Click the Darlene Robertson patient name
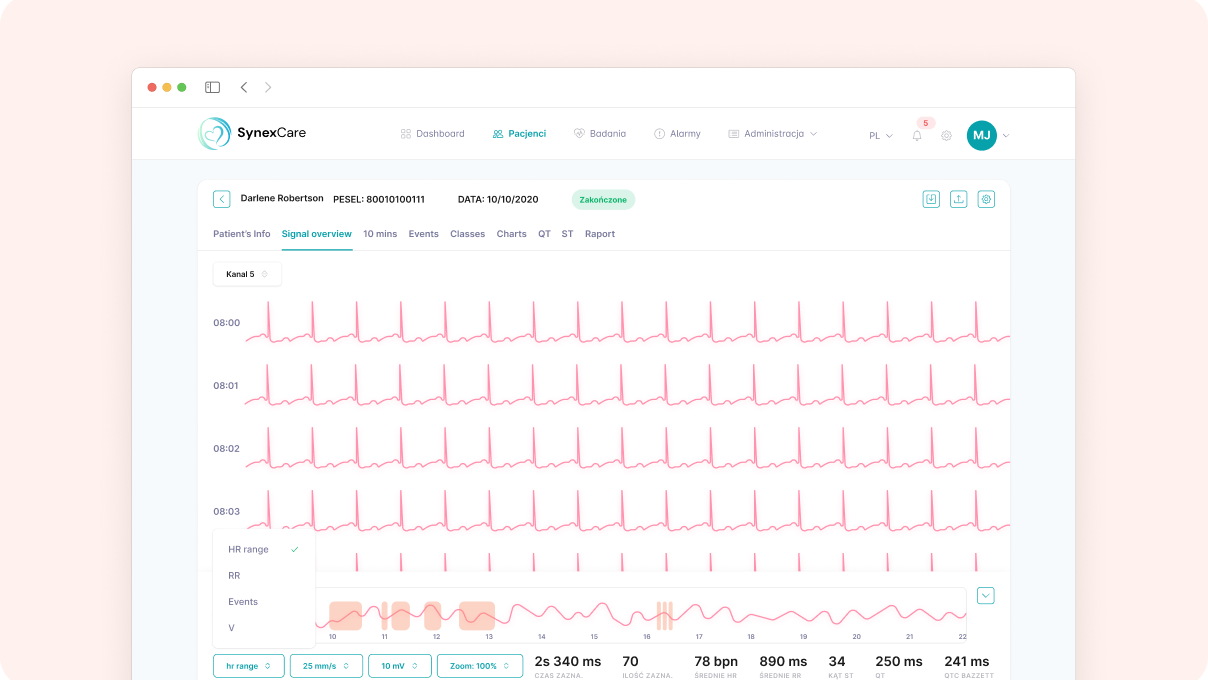The image size is (1208, 680). click(282, 199)
